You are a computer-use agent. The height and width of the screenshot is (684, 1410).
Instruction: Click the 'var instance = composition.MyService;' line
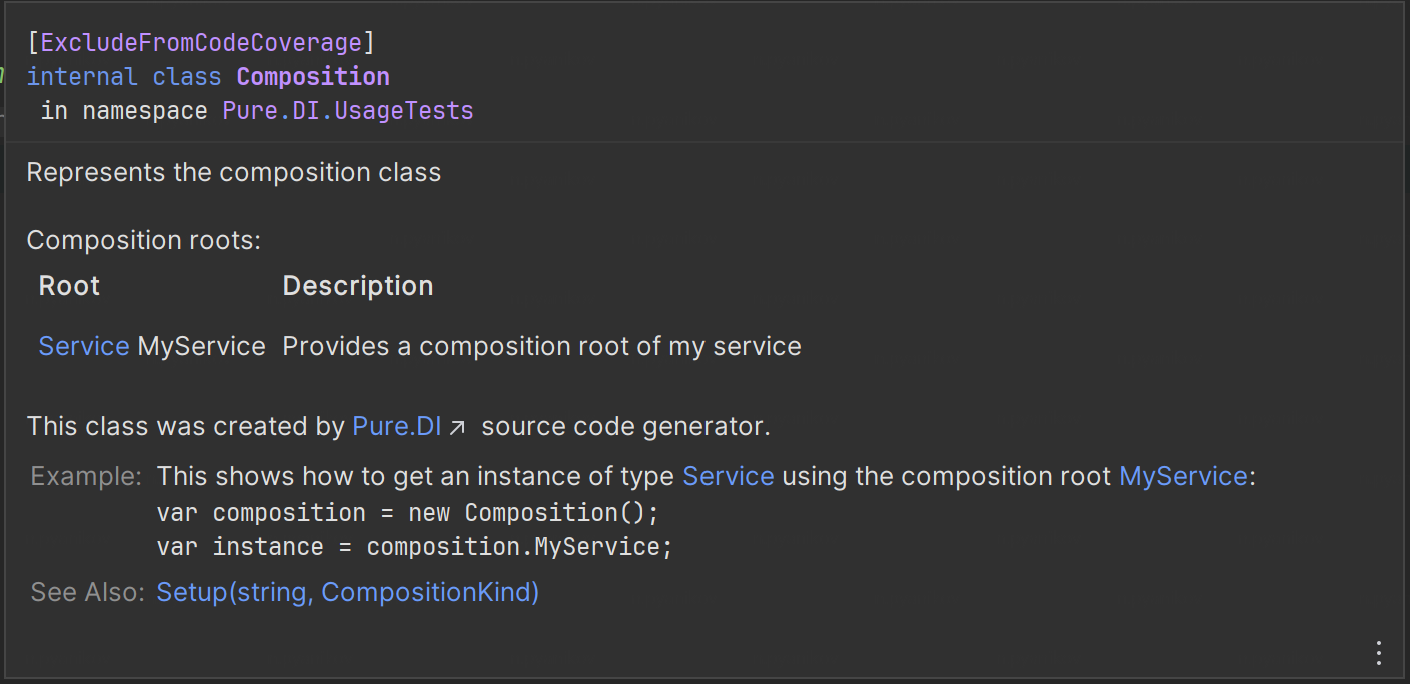(408, 547)
